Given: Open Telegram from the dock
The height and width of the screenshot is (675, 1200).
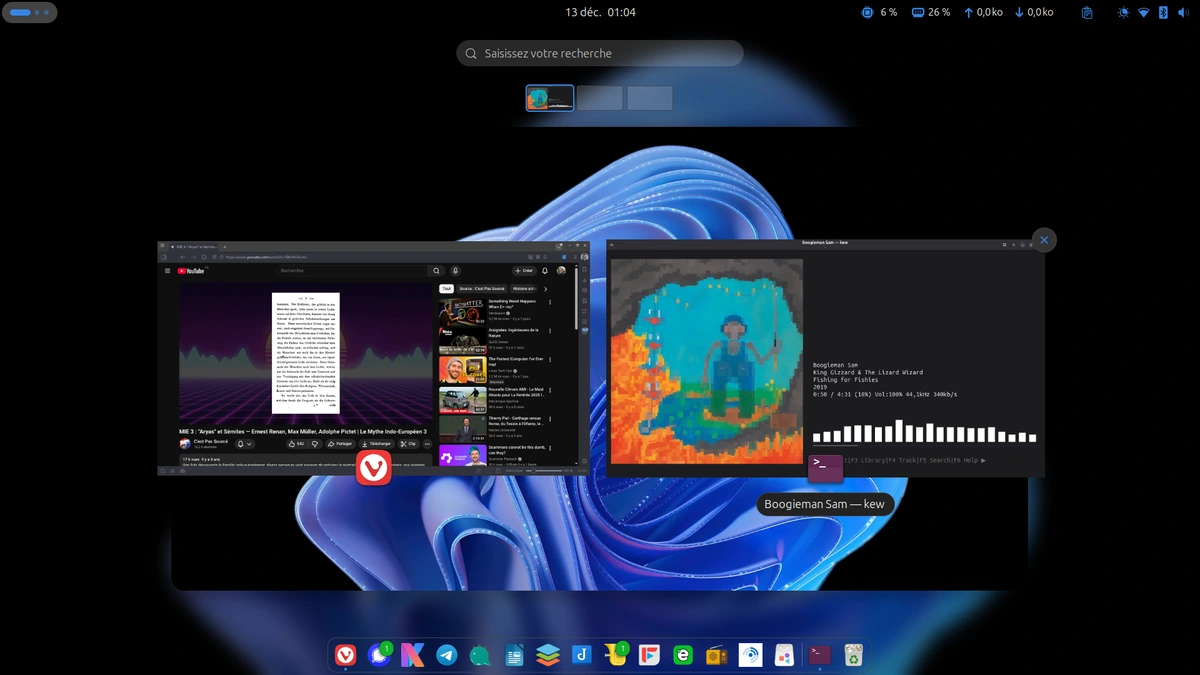Looking at the screenshot, I should (x=447, y=655).
